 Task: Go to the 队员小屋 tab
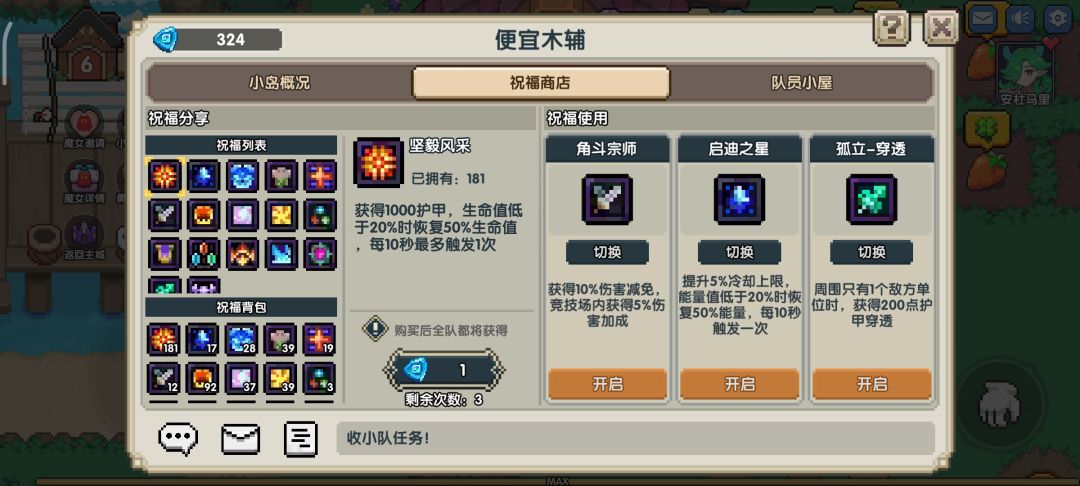pyautogui.click(x=802, y=83)
